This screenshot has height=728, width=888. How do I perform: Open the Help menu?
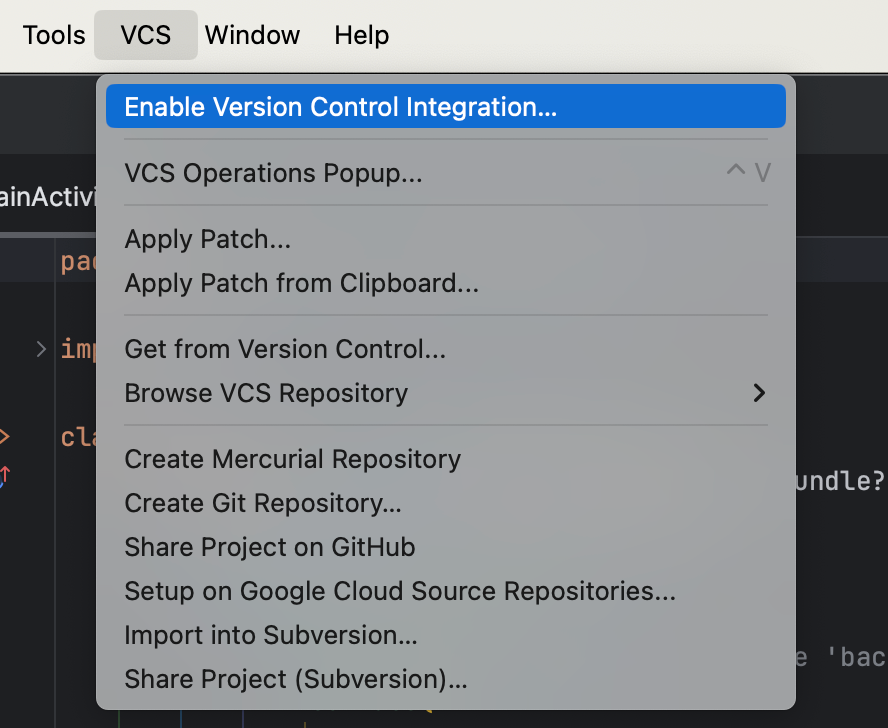click(x=362, y=35)
